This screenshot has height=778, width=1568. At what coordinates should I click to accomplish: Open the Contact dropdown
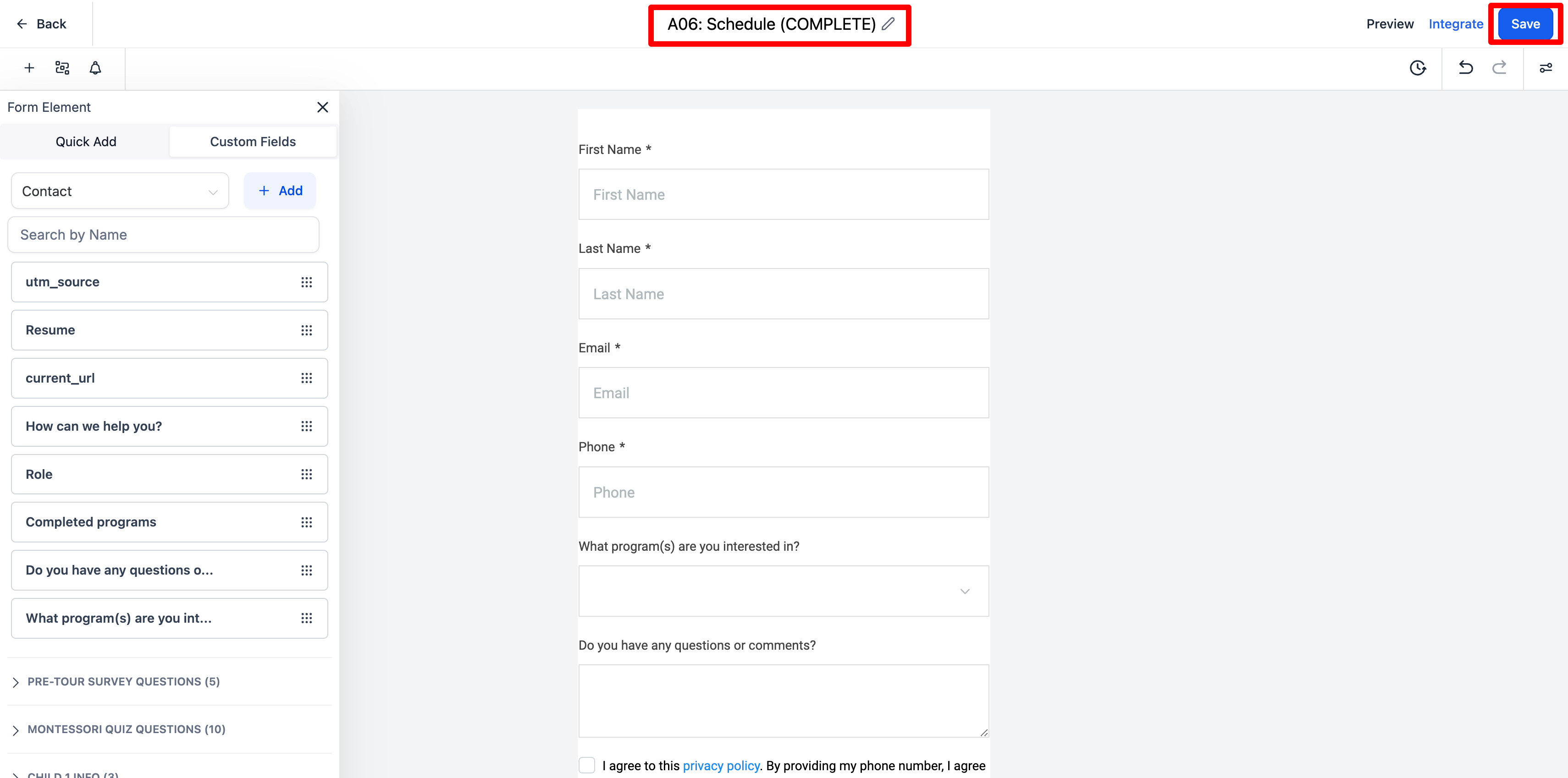tap(120, 191)
